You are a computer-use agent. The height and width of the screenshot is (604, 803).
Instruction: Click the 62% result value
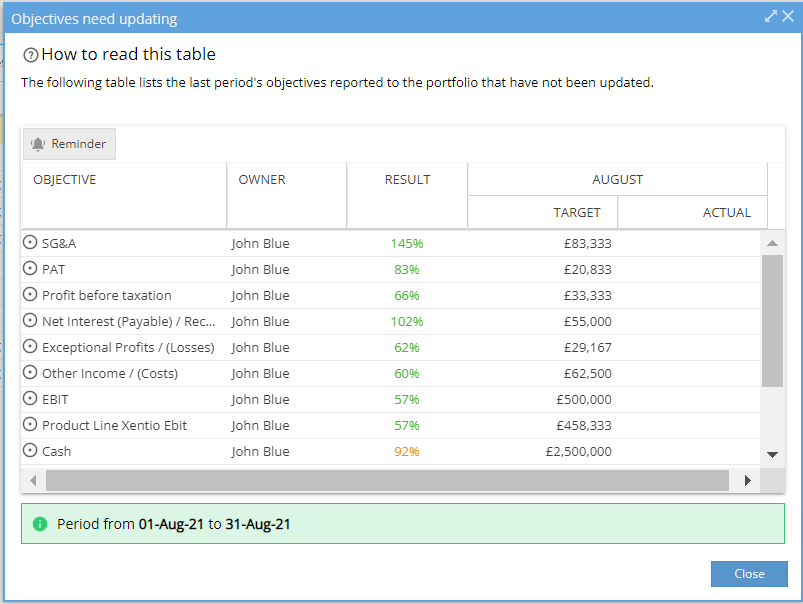407,348
